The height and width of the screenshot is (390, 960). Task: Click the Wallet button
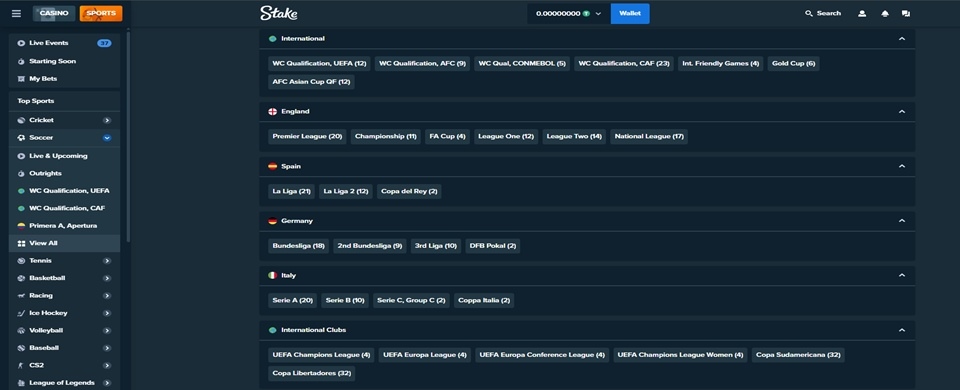[630, 13]
